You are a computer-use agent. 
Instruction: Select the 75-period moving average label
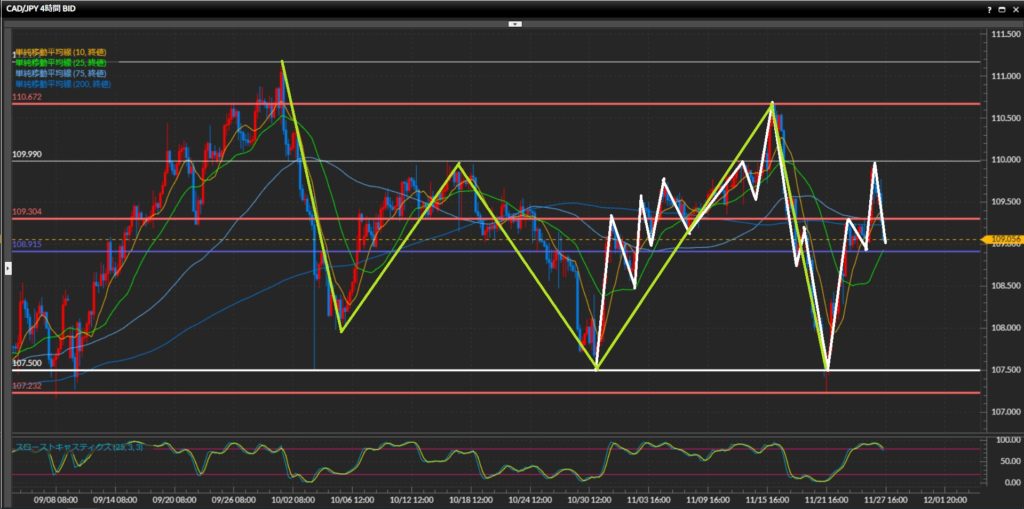[60, 74]
